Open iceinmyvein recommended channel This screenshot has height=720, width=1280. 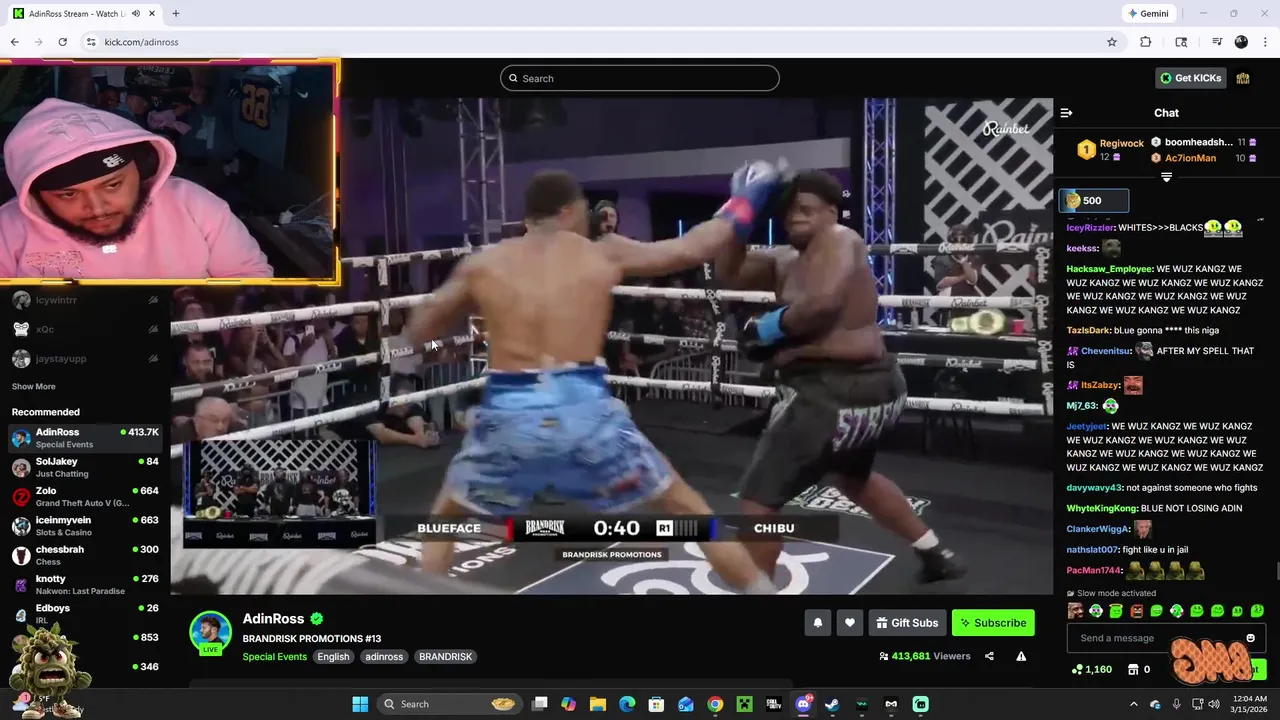point(85,525)
